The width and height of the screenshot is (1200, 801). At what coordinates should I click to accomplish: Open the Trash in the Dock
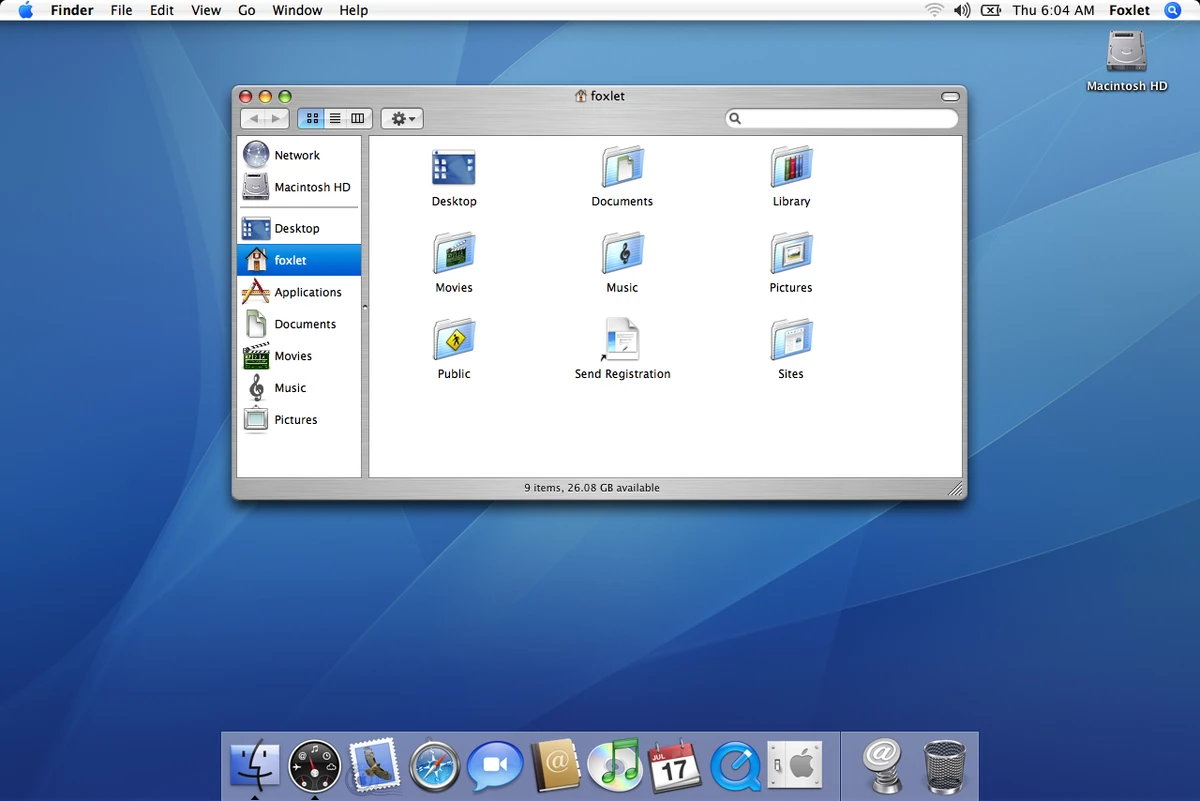point(943,765)
